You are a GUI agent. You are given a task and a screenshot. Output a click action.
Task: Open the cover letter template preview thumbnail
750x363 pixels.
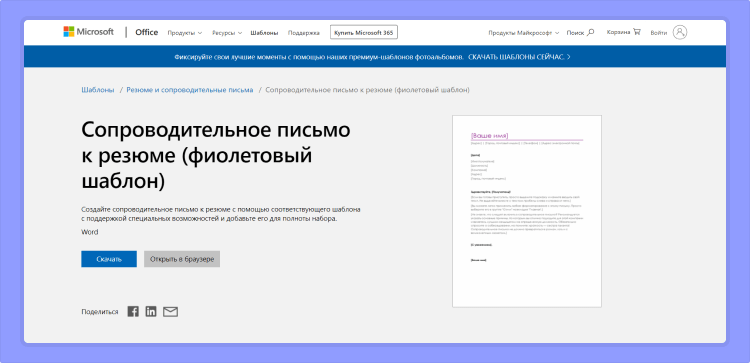[x=527, y=211]
